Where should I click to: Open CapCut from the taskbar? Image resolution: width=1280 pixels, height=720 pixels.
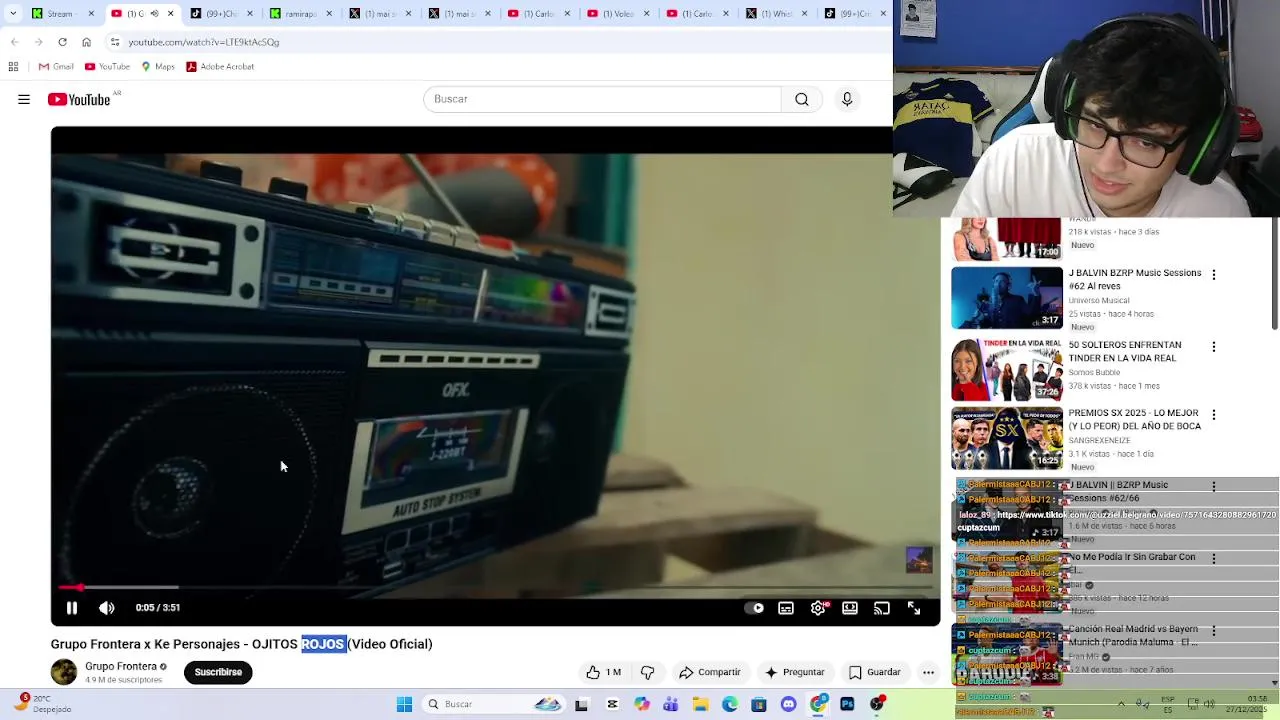click(612, 704)
